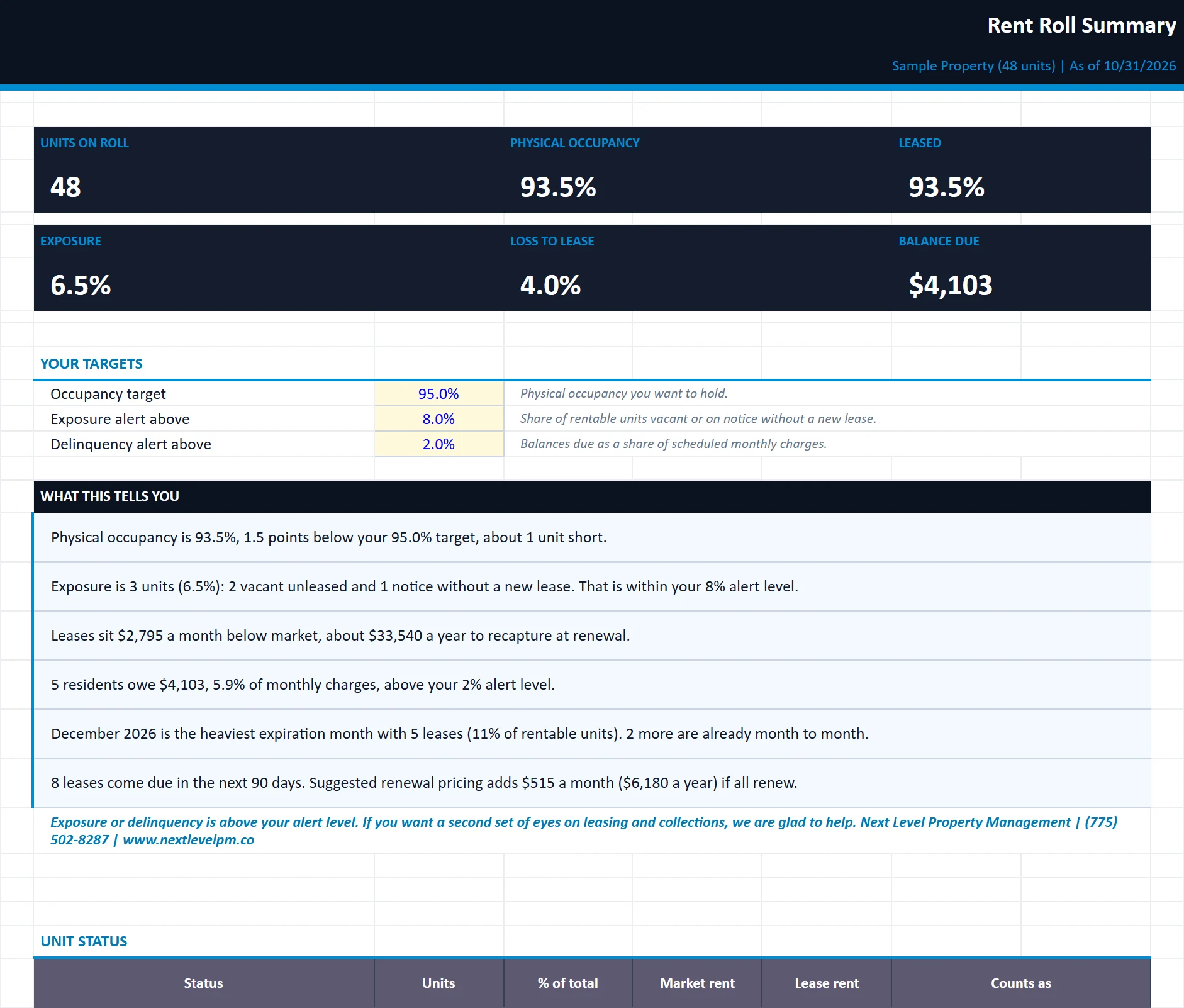Click the Leased 93.5% value
Screen dimensions: 1184x1008
(x=946, y=187)
